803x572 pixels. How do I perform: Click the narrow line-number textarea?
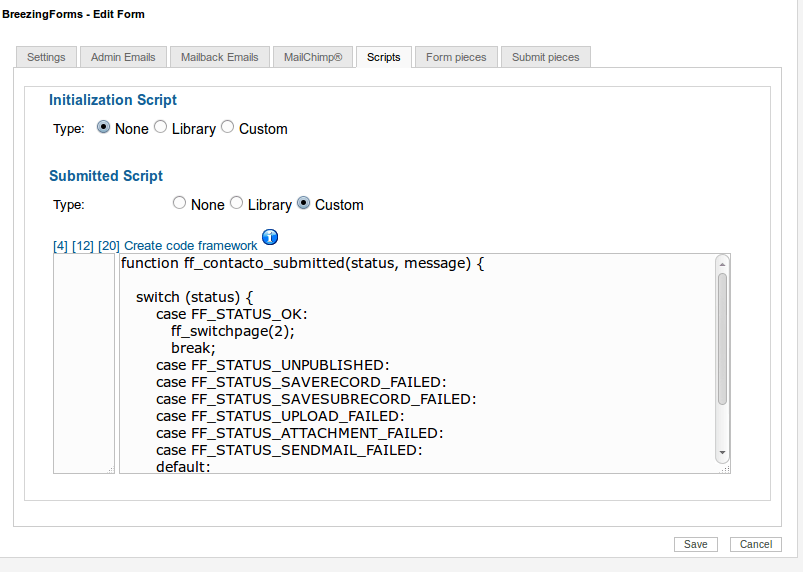coord(84,364)
